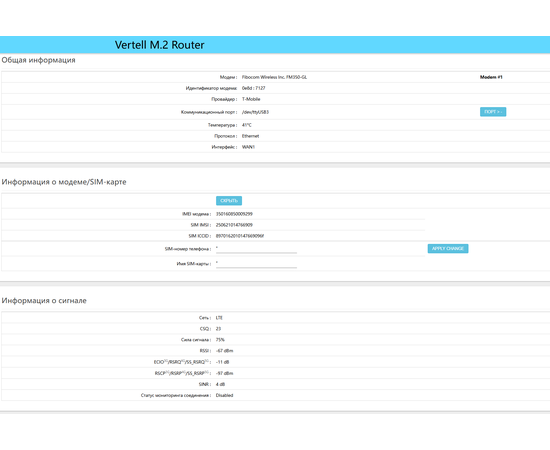The width and height of the screenshot is (550, 450).
Task: Select the Fibocom Wireless modem name value
Action: [x=274, y=77]
